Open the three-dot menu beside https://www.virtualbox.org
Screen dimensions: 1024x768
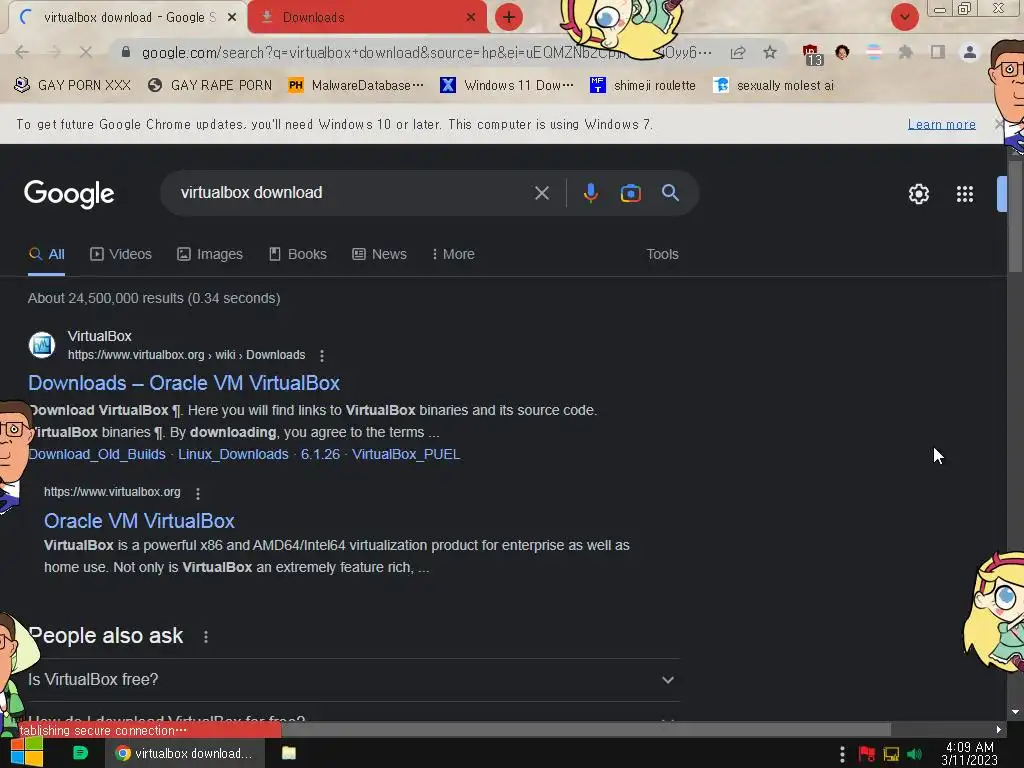198,494
